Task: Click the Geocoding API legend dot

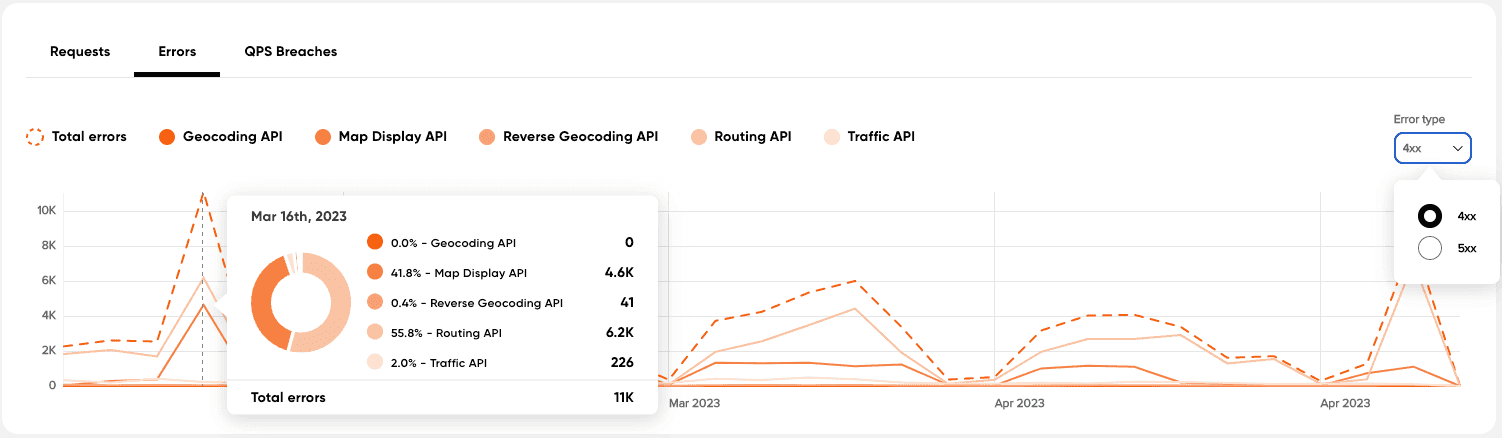Action: [167, 137]
